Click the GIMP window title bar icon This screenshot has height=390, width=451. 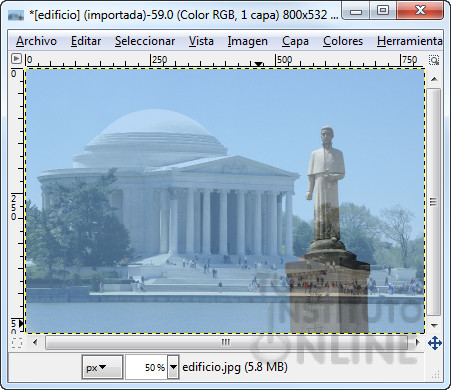16,15
